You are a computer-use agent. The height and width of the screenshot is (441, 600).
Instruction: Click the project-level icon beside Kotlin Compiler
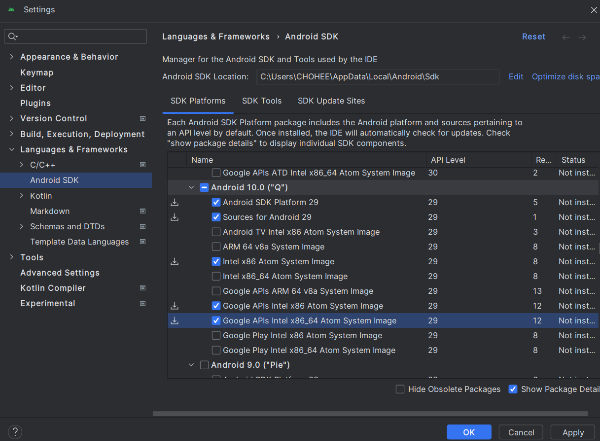pyautogui.click(x=143, y=288)
